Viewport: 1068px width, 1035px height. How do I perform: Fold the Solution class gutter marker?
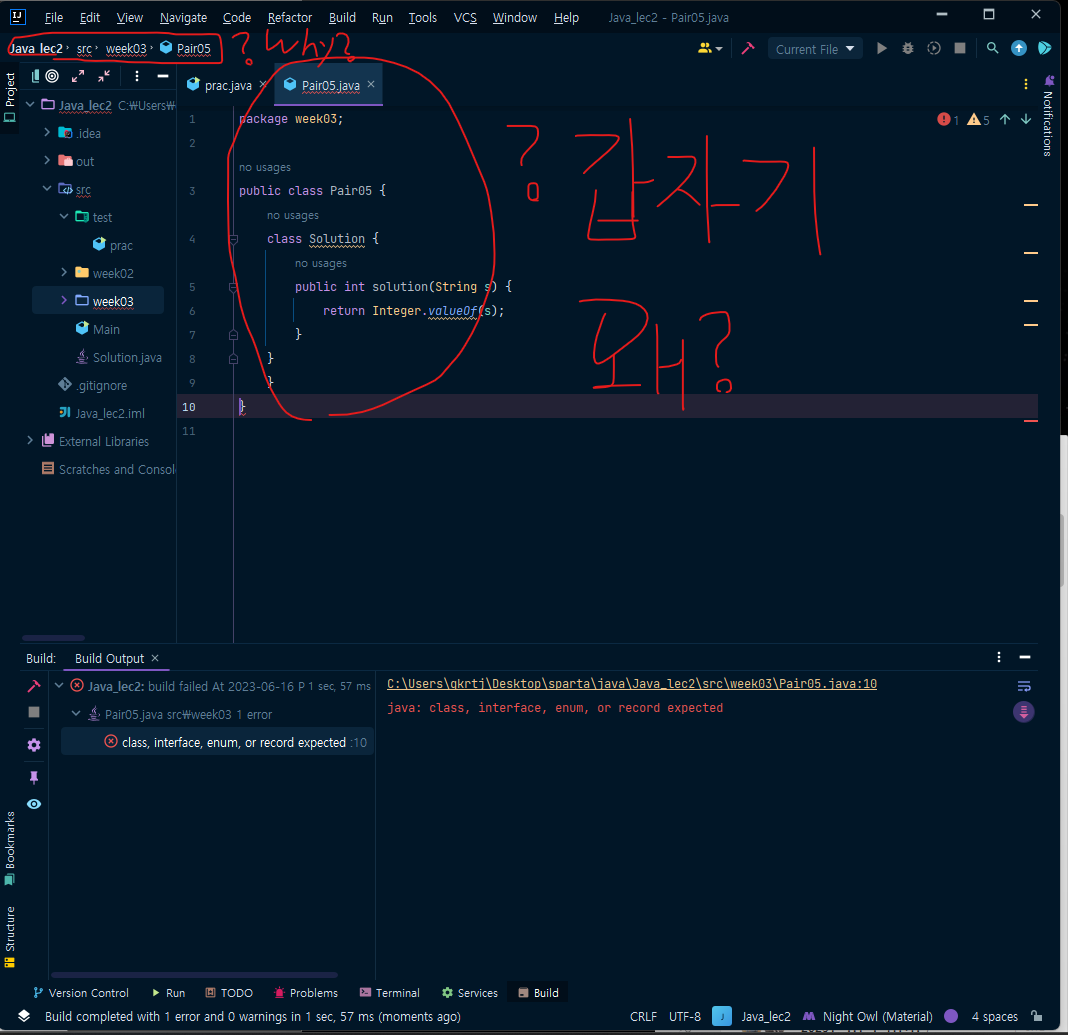(x=233, y=239)
